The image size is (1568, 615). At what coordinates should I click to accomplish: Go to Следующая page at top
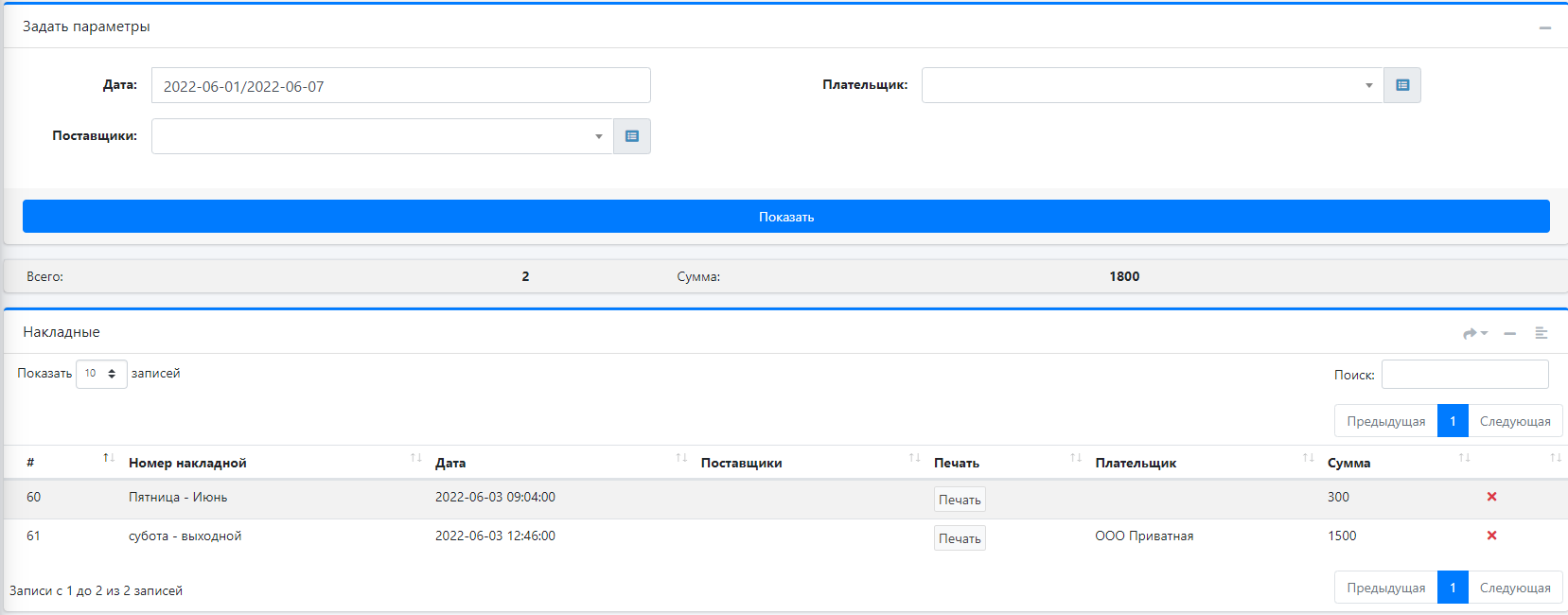point(1514,421)
